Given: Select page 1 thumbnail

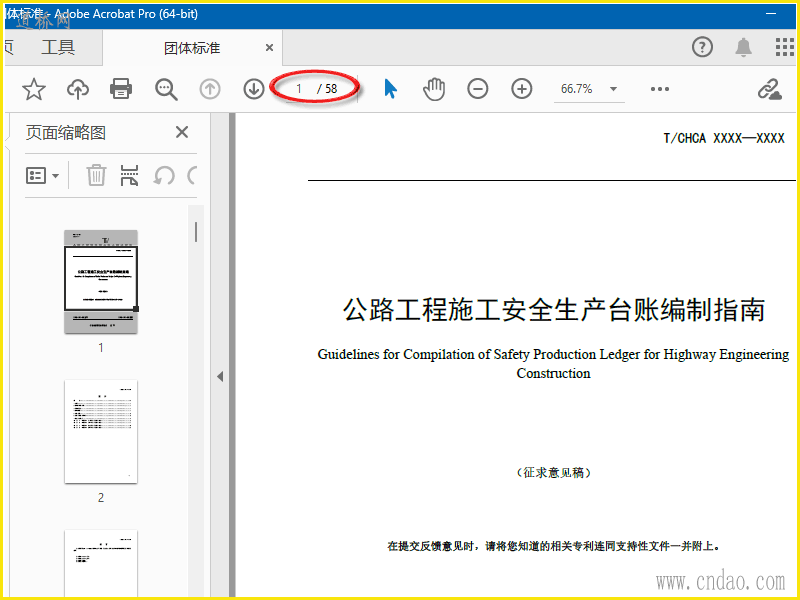Looking at the screenshot, I should [x=101, y=282].
